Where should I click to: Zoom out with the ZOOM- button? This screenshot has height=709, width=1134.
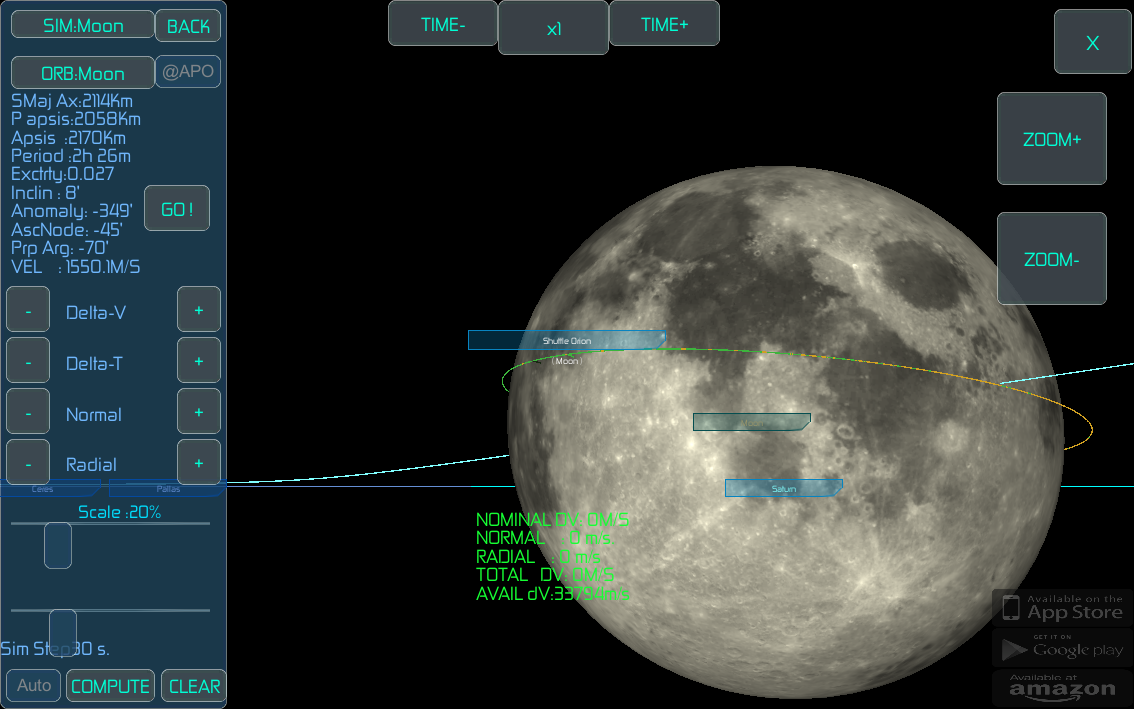click(x=1052, y=258)
